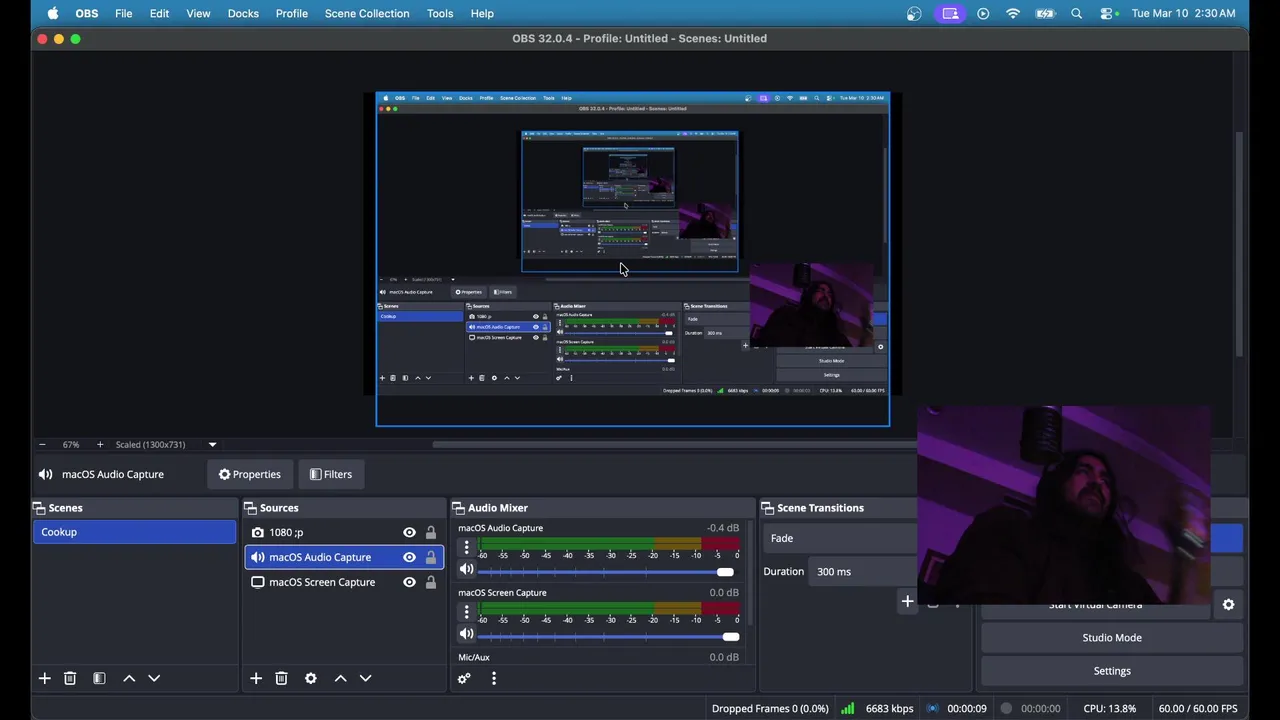Move scene down arrow in Scenes panel

point(154,678)
